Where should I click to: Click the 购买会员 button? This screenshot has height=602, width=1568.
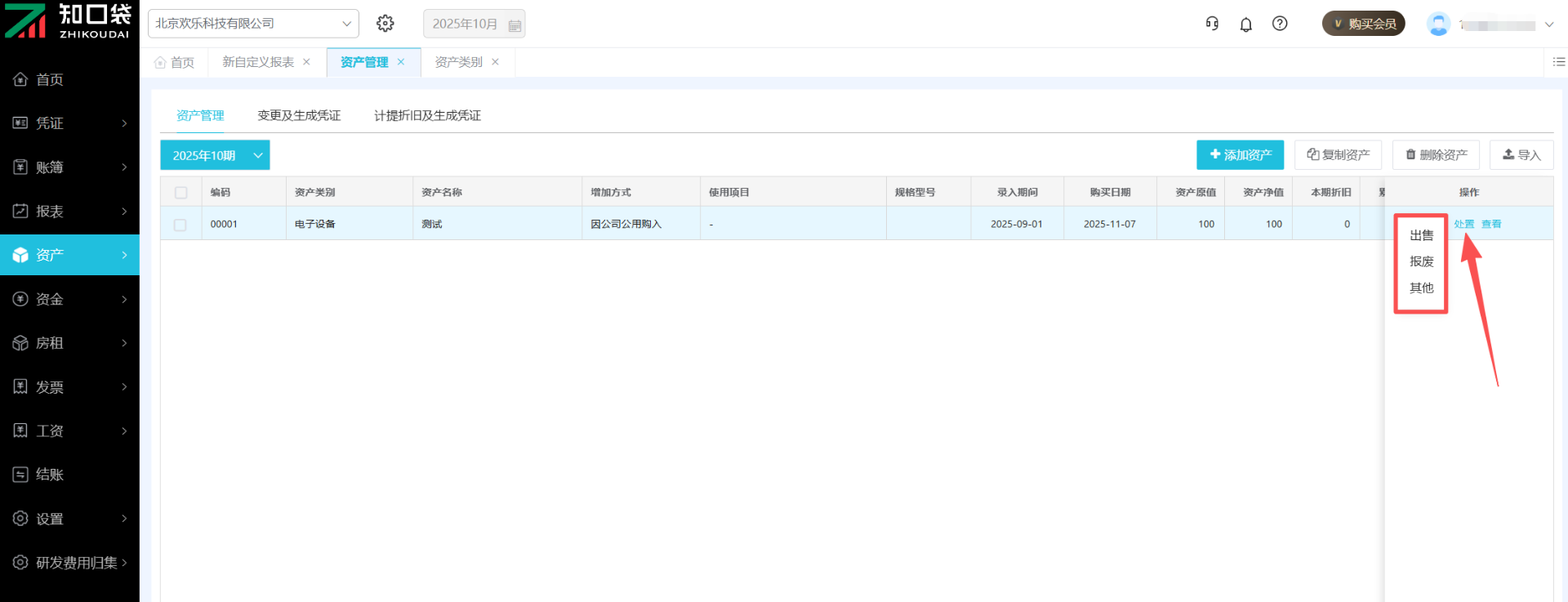pos(1363,24)
